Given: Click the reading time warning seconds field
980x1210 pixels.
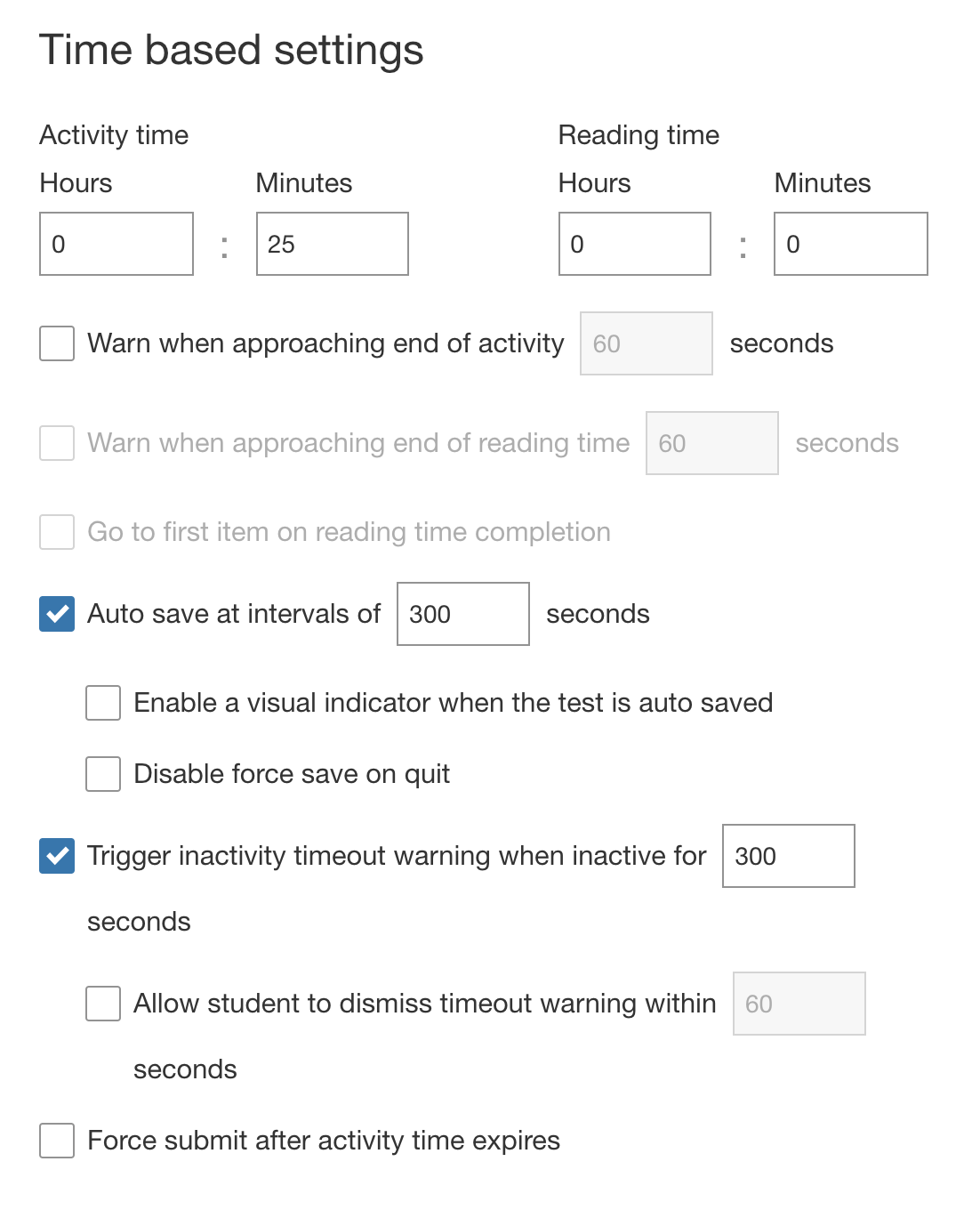Looking at the screenshot, I should coord(711,443).
